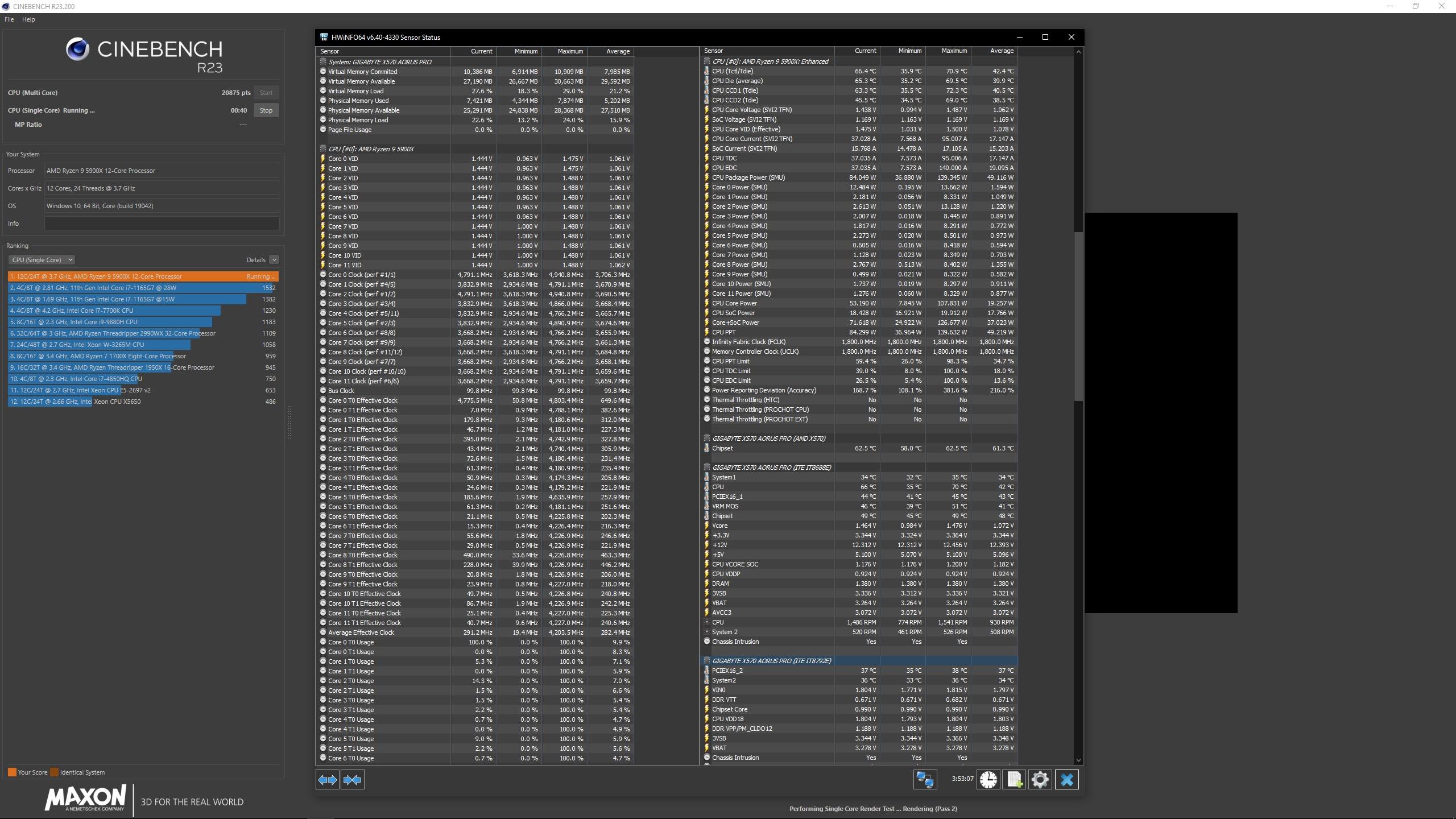Reset sensor values with the clock icon
This screenshot has height=819, width=1456.
[988, 780]
